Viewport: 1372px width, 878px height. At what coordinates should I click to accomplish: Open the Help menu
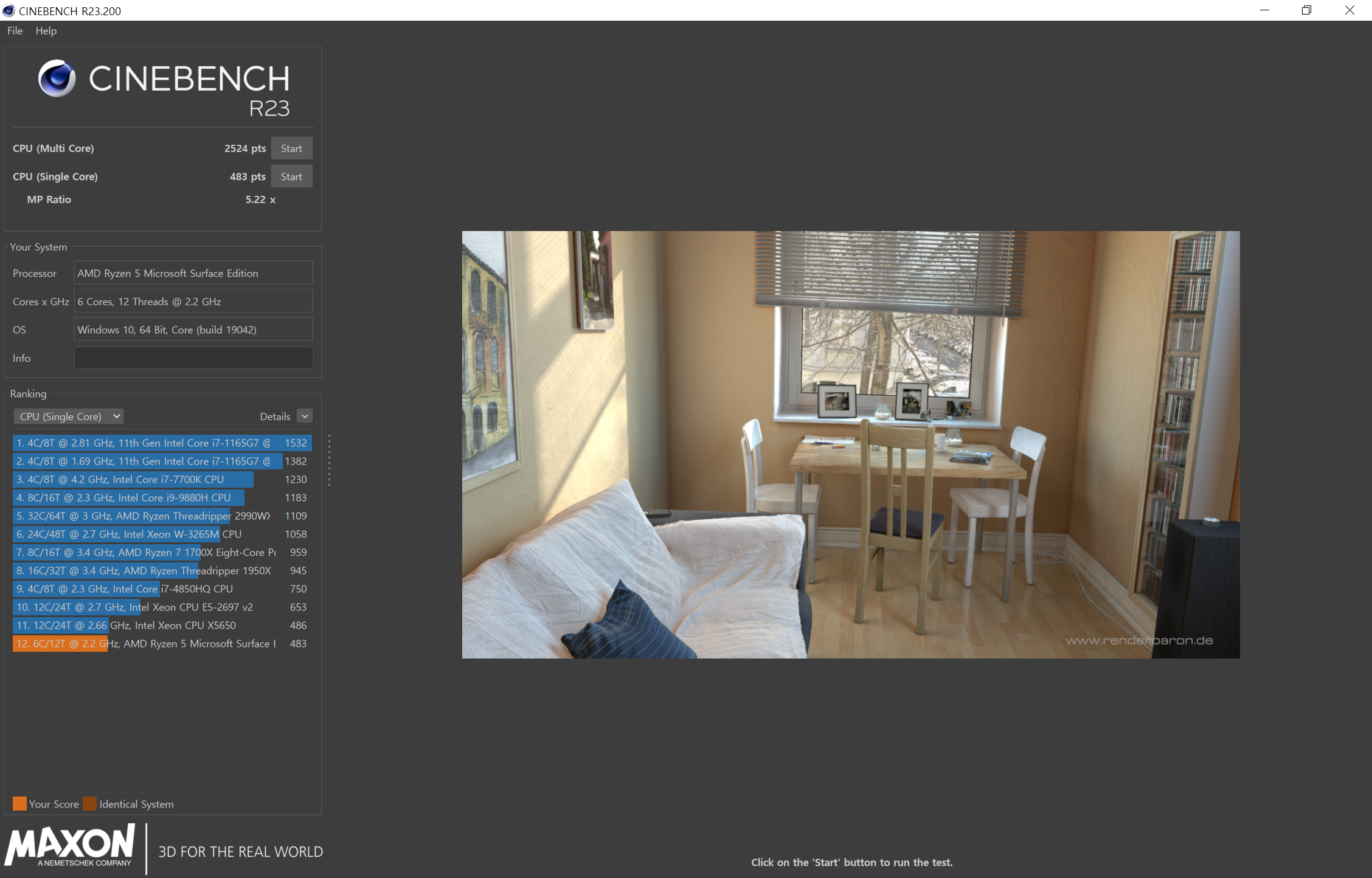(x=46, y=31)
